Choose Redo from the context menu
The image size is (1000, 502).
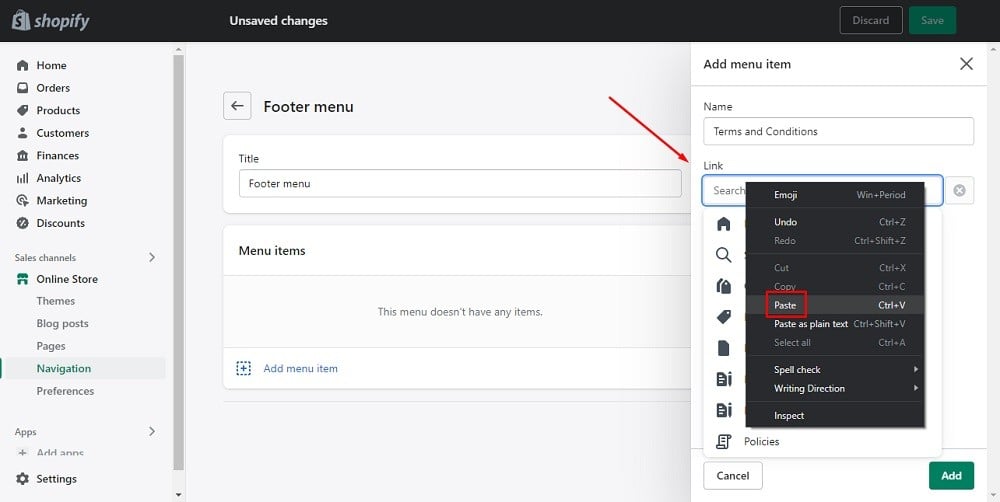point(835,240)
